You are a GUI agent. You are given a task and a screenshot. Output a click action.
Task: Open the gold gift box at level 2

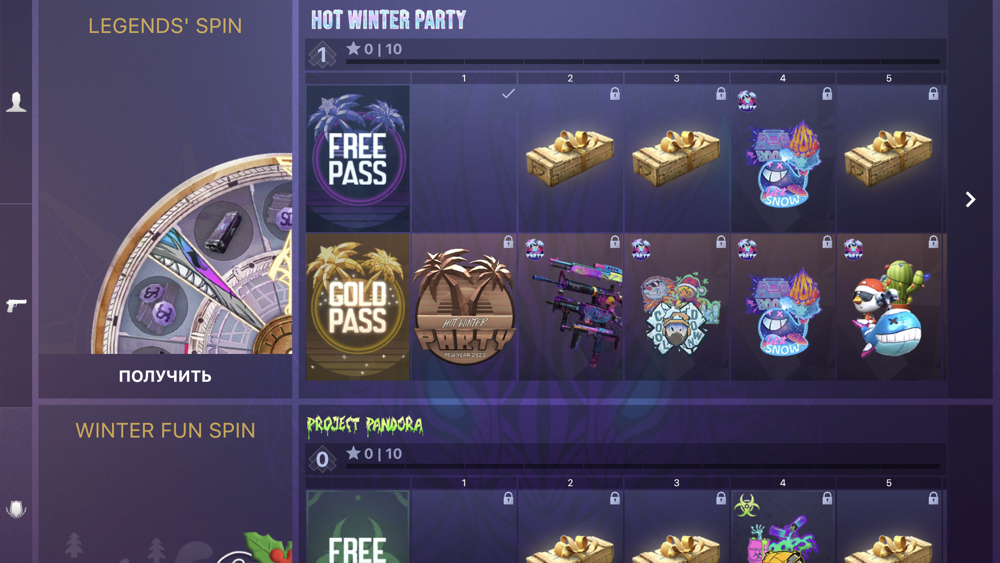(x=570, y=158)
